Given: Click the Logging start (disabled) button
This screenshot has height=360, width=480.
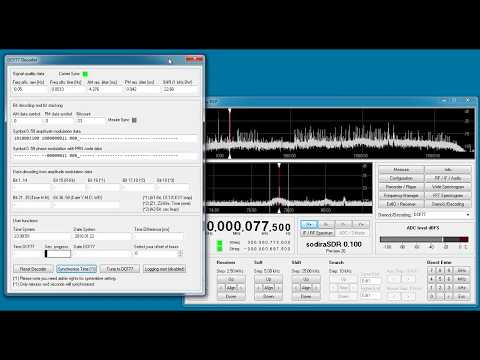Looking at the screenshot, I should click(164, 269).
